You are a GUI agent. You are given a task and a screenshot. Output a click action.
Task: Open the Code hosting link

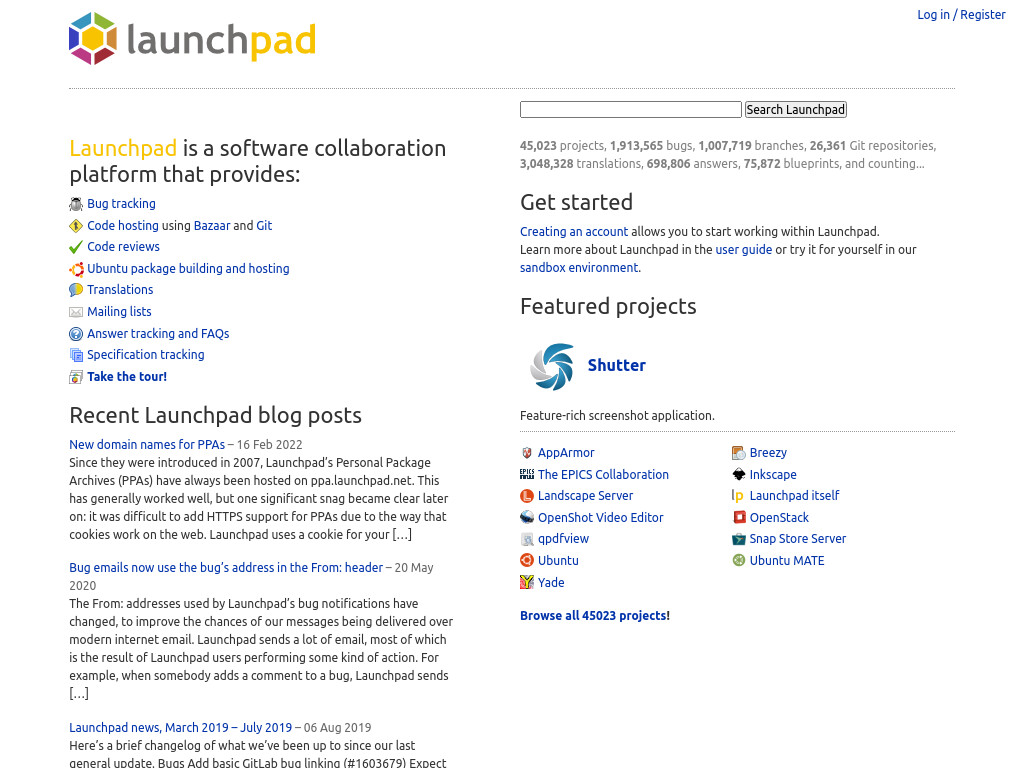coord(123,225)
